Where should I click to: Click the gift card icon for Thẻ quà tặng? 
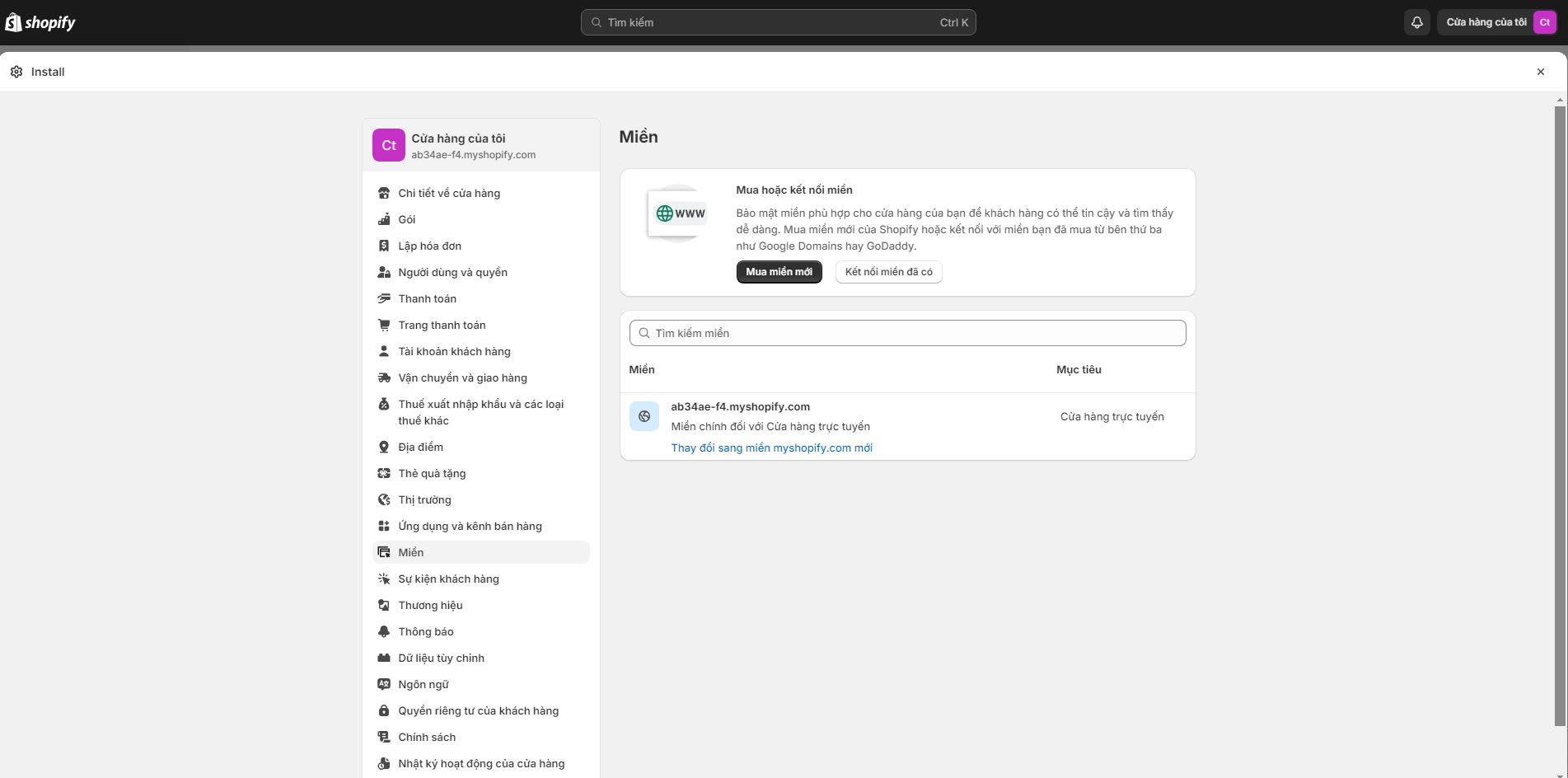384,473
